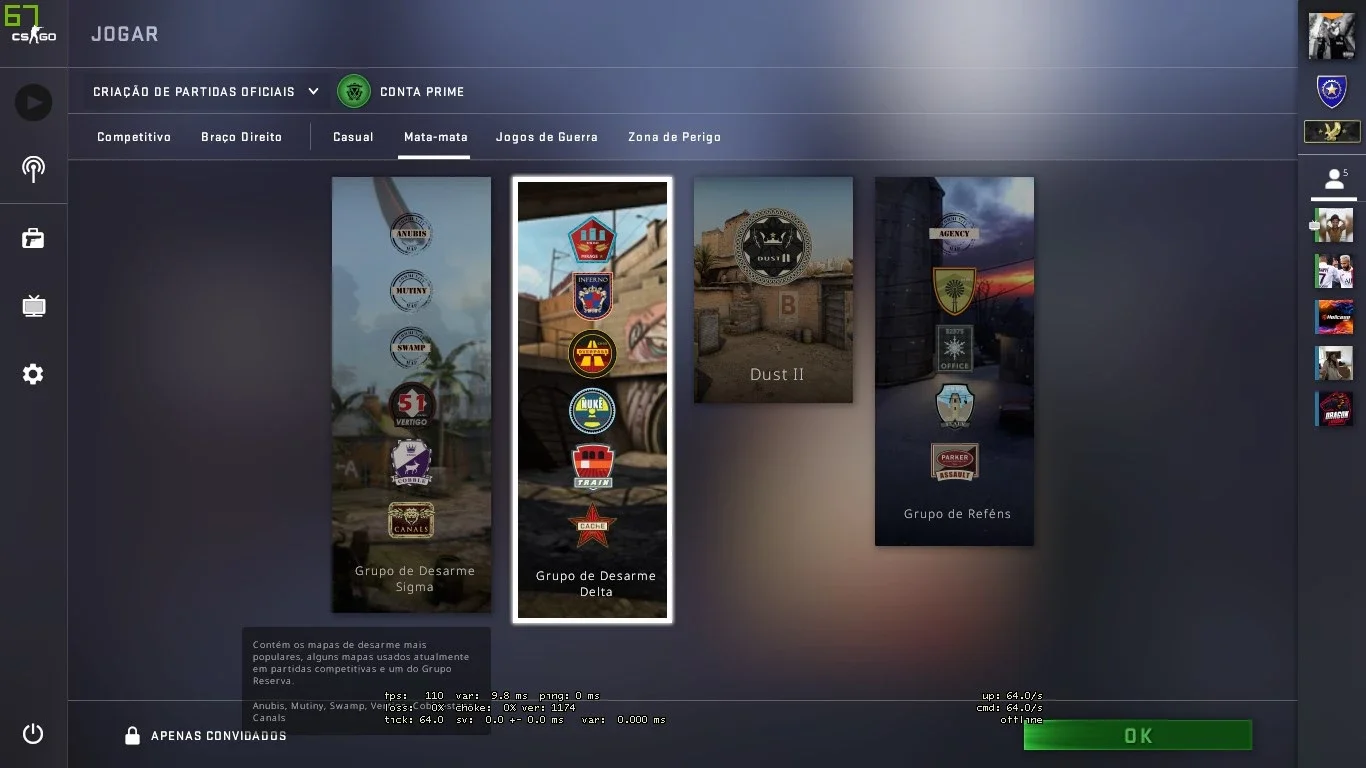
Task: Select the Grupo de Reféns label
Action: pyautogui.click(x=957, y=514)
